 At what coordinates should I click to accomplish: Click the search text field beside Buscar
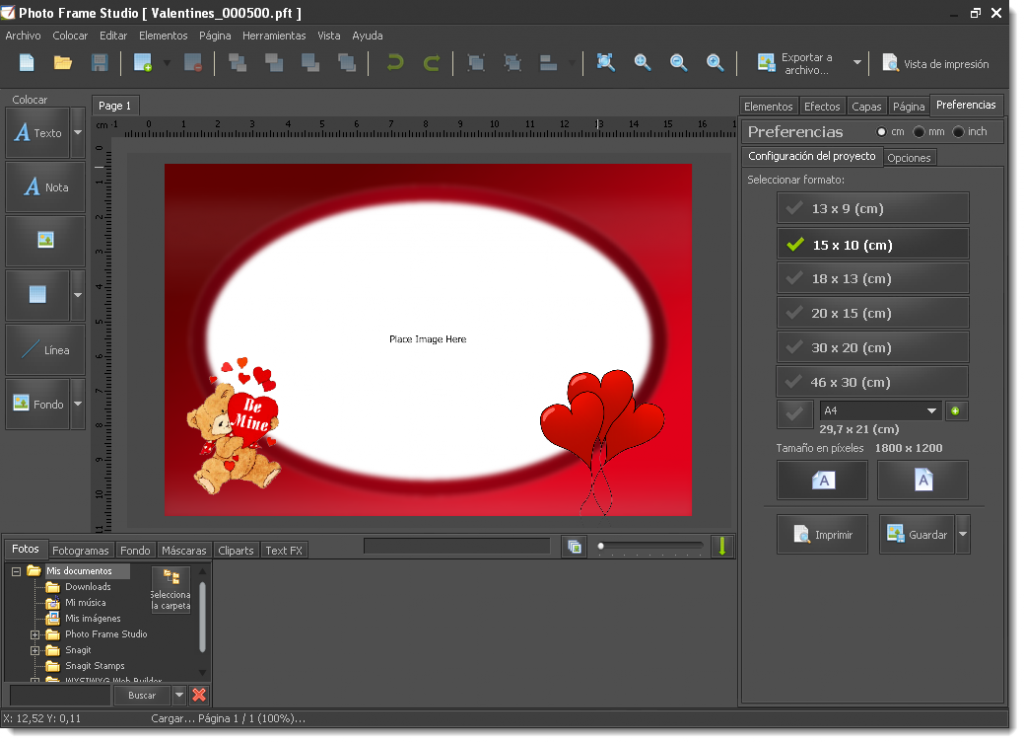pos(60,695)
